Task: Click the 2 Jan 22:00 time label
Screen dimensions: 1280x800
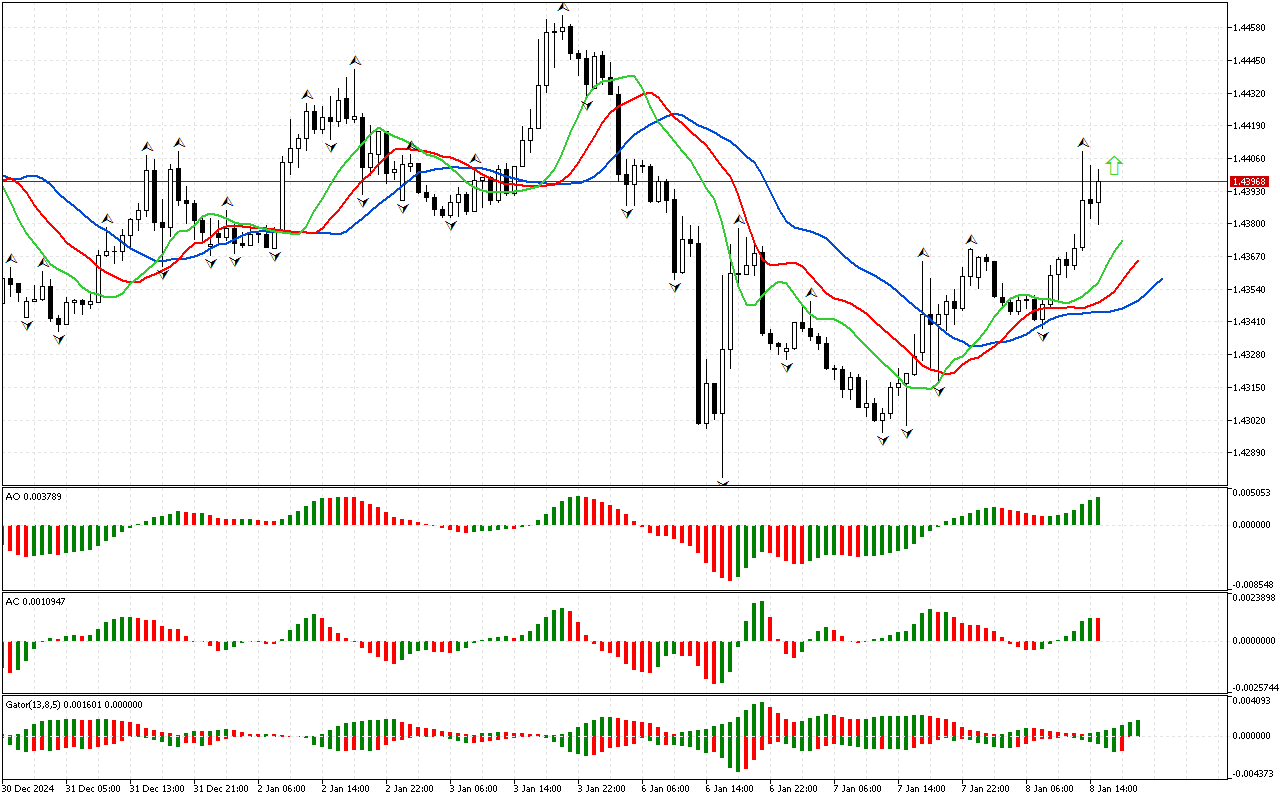Action: (412, 788)
